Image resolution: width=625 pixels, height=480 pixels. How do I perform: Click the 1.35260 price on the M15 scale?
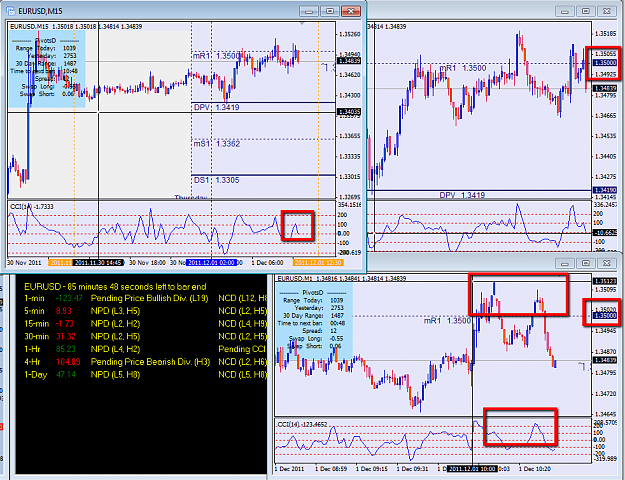point(350,34)
